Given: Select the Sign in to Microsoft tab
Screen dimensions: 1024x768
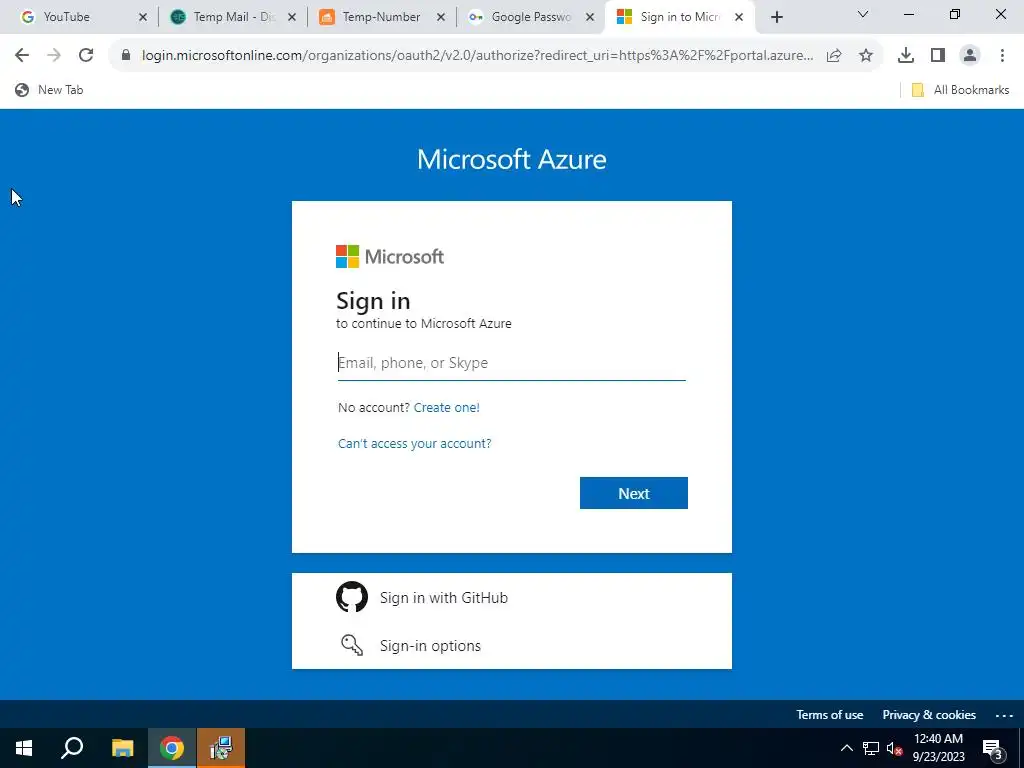Looking at the screenshot, I should tap(679, 17).
